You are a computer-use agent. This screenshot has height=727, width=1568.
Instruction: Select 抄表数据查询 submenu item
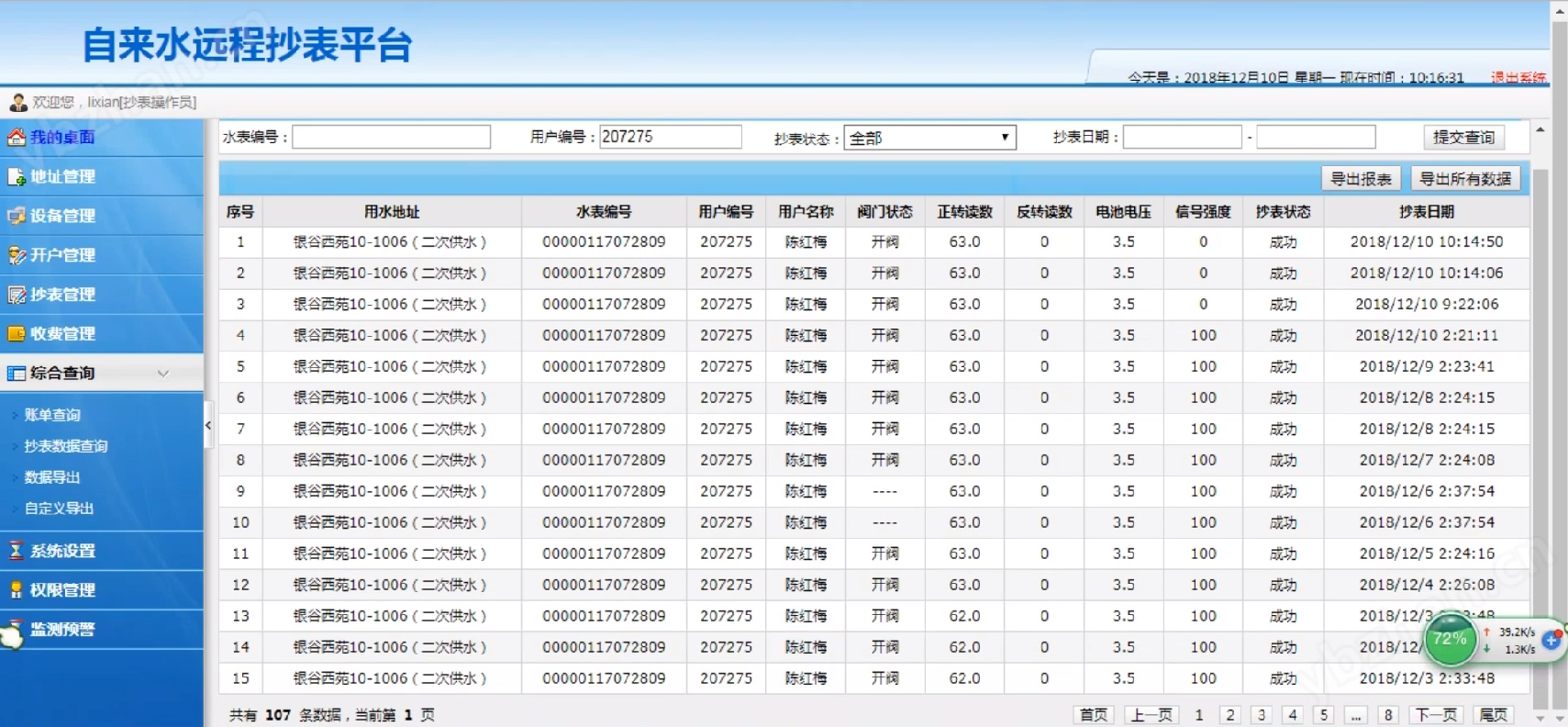click(x=66, y=446)
